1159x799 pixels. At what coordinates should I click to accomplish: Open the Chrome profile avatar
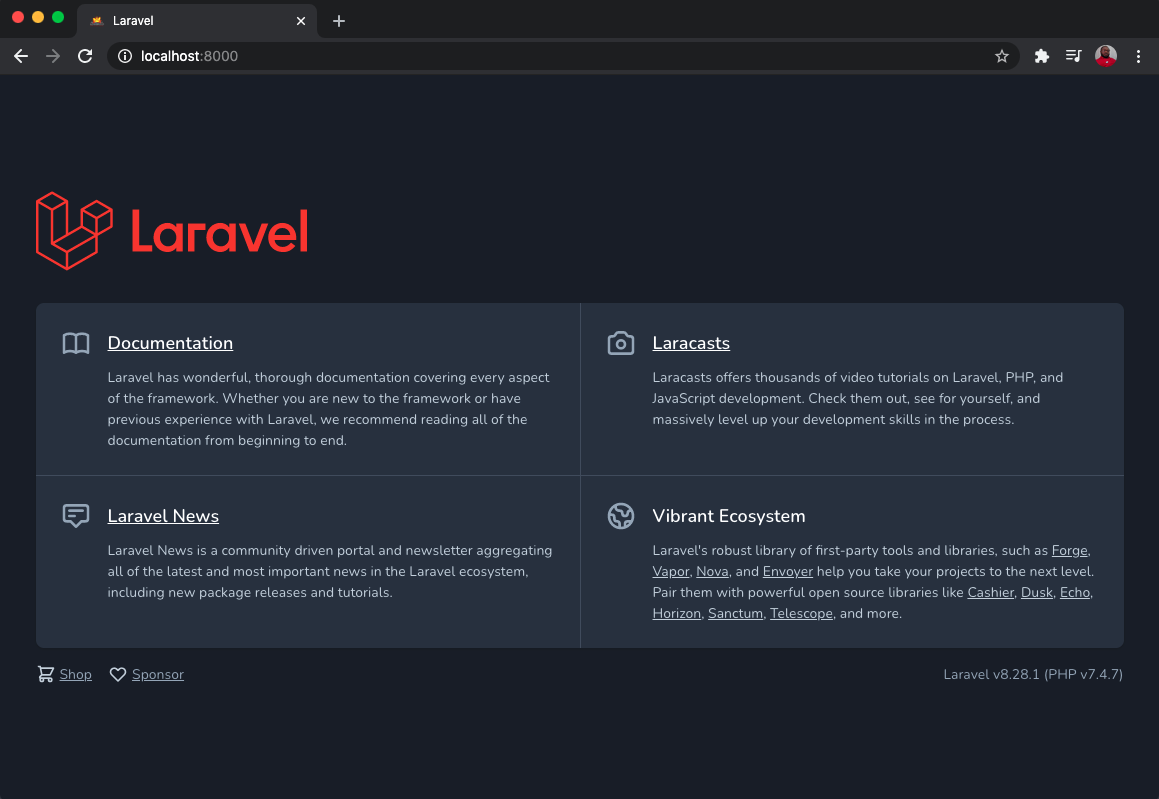point(1106,56)
